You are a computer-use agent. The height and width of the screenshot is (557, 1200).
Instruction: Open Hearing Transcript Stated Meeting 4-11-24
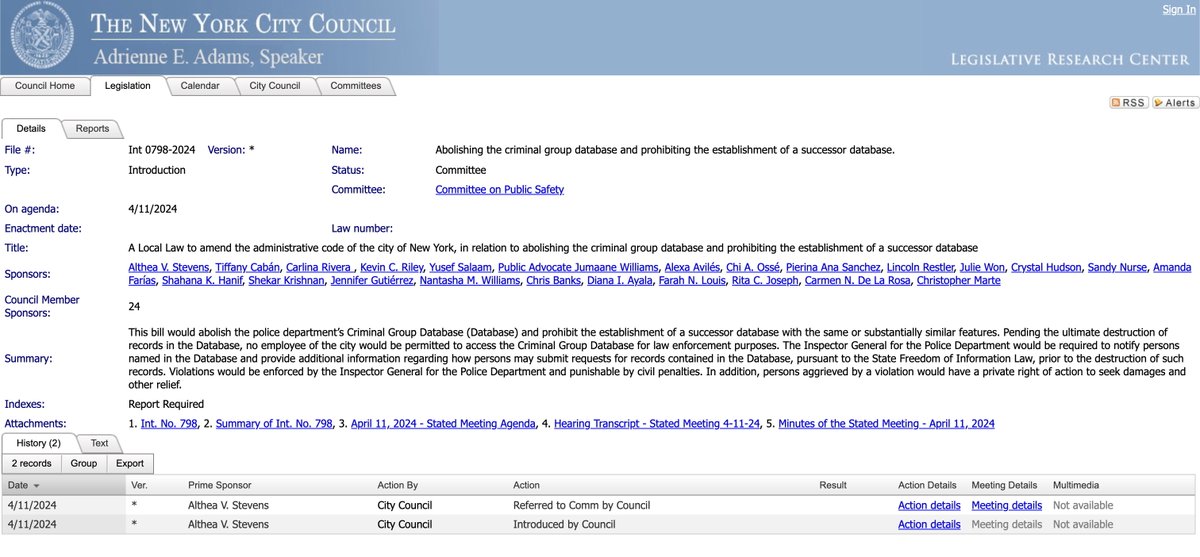point(659,424)
